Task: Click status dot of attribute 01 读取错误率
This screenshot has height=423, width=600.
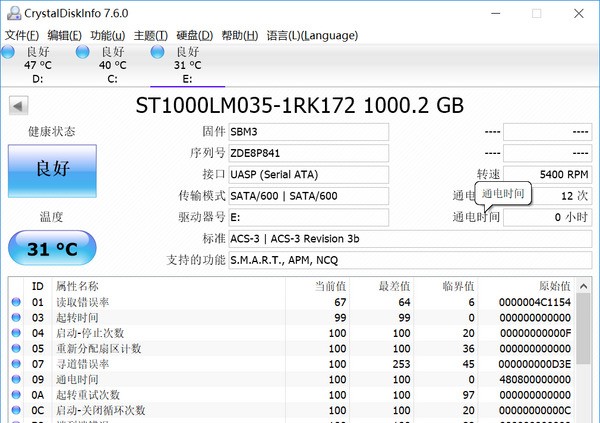Action: coord(16,302)
